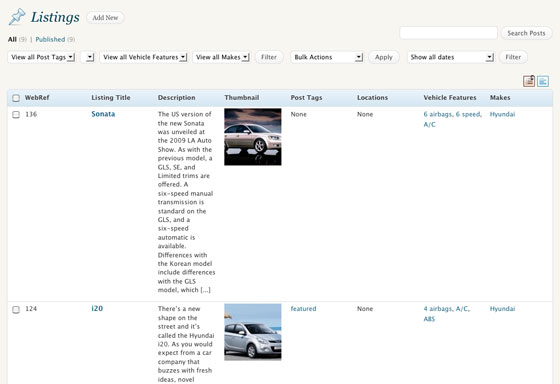Click WebRef value 124
This screenshot has height=384, width=560.
coord(31,309)
